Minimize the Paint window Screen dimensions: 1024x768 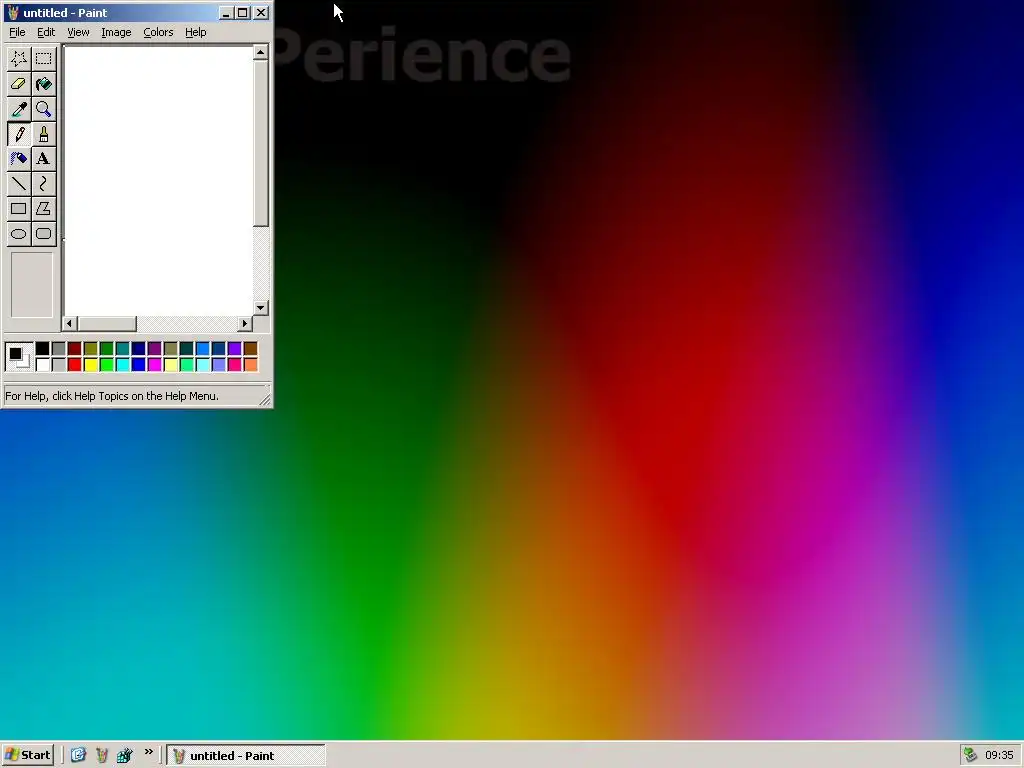coord(226,12)
